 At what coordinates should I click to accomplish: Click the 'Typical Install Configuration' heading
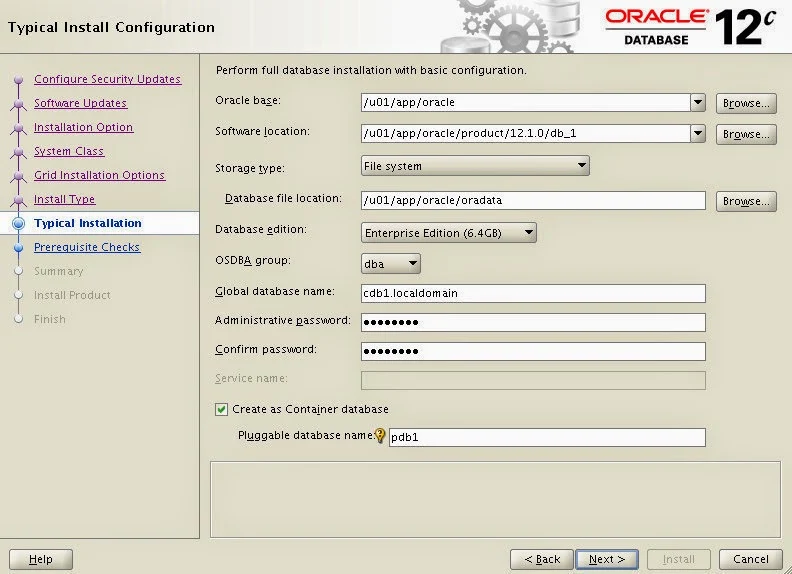click(x=111, y=27)
